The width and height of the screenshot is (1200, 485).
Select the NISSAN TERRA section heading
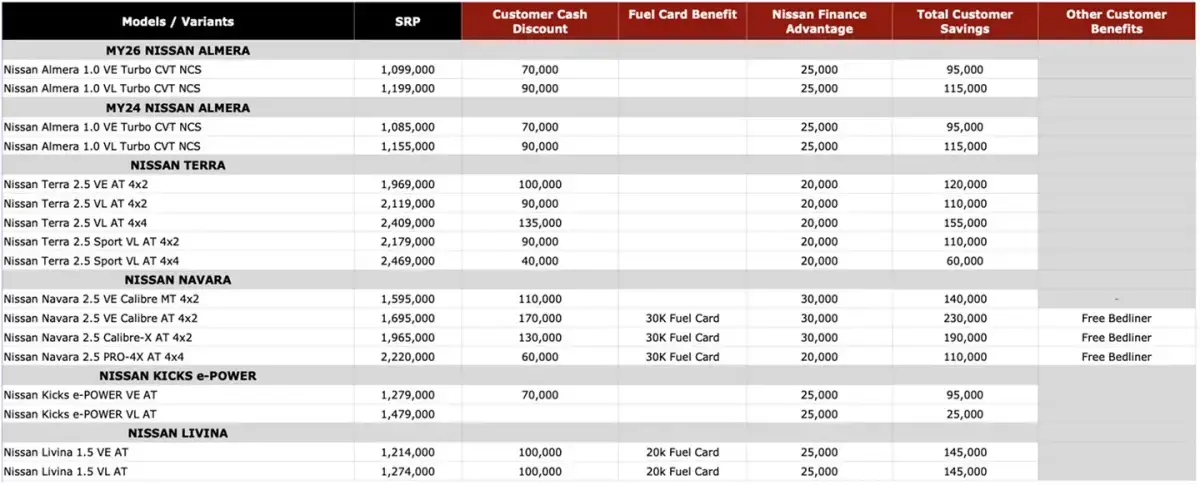pyautogui.click(x=178, y=165)
